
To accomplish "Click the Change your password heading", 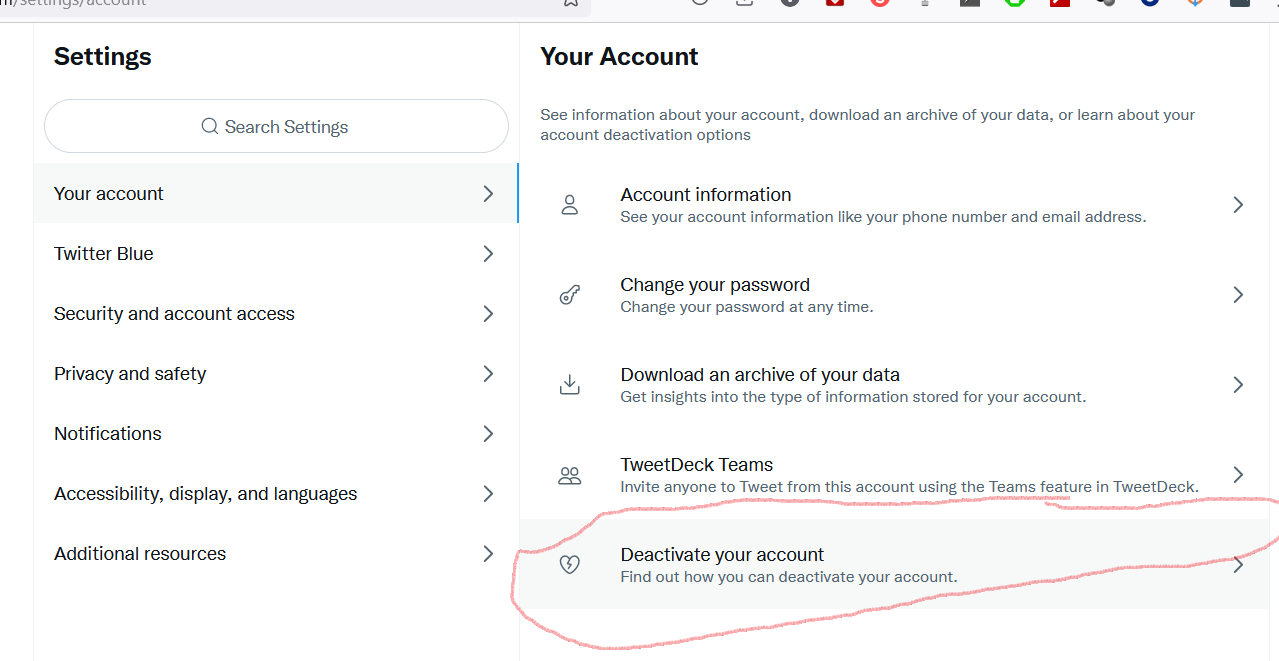I will pyautogui.click(x=715, y=285).
